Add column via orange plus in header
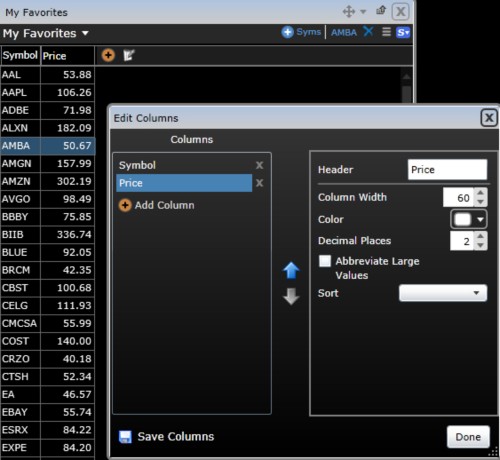The height and width of the screenshot is (460, 500). pos(108,55)
